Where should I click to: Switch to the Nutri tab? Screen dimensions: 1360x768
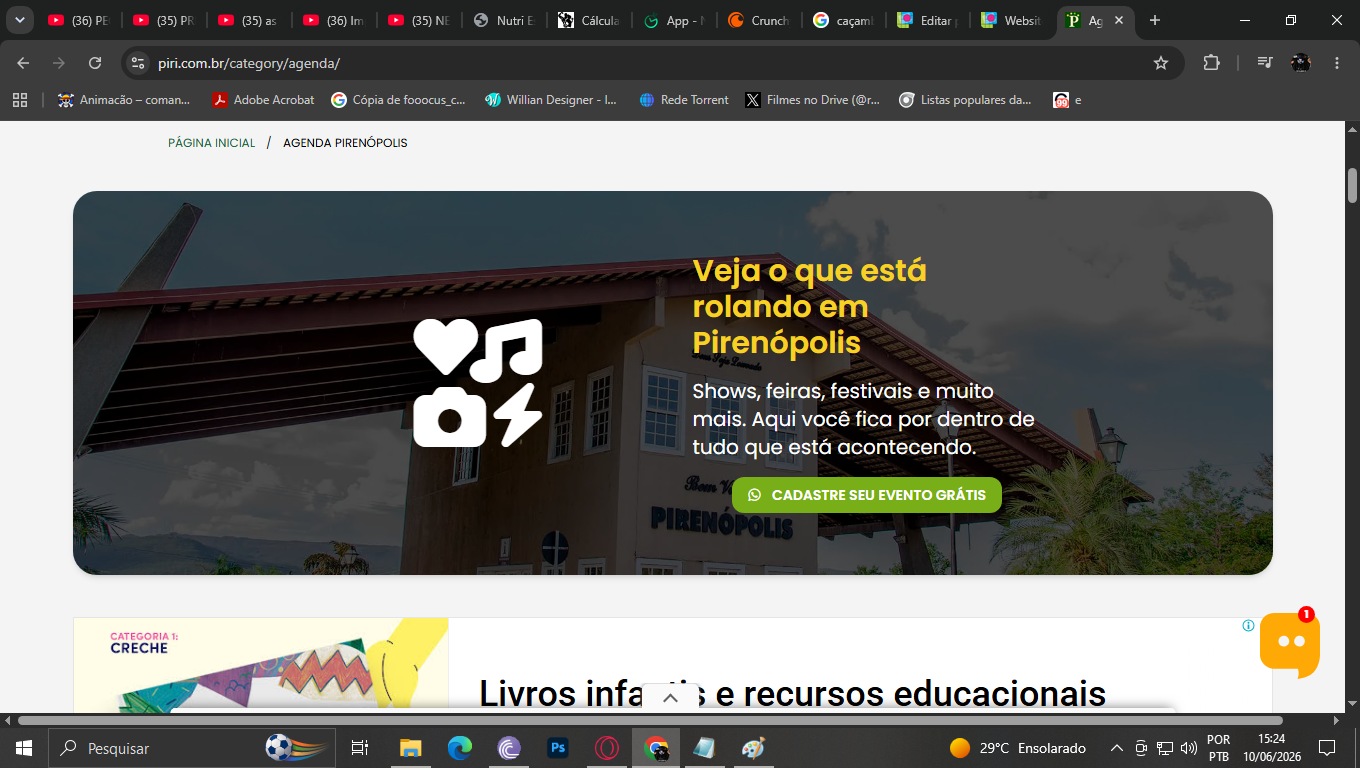(504, 20)
